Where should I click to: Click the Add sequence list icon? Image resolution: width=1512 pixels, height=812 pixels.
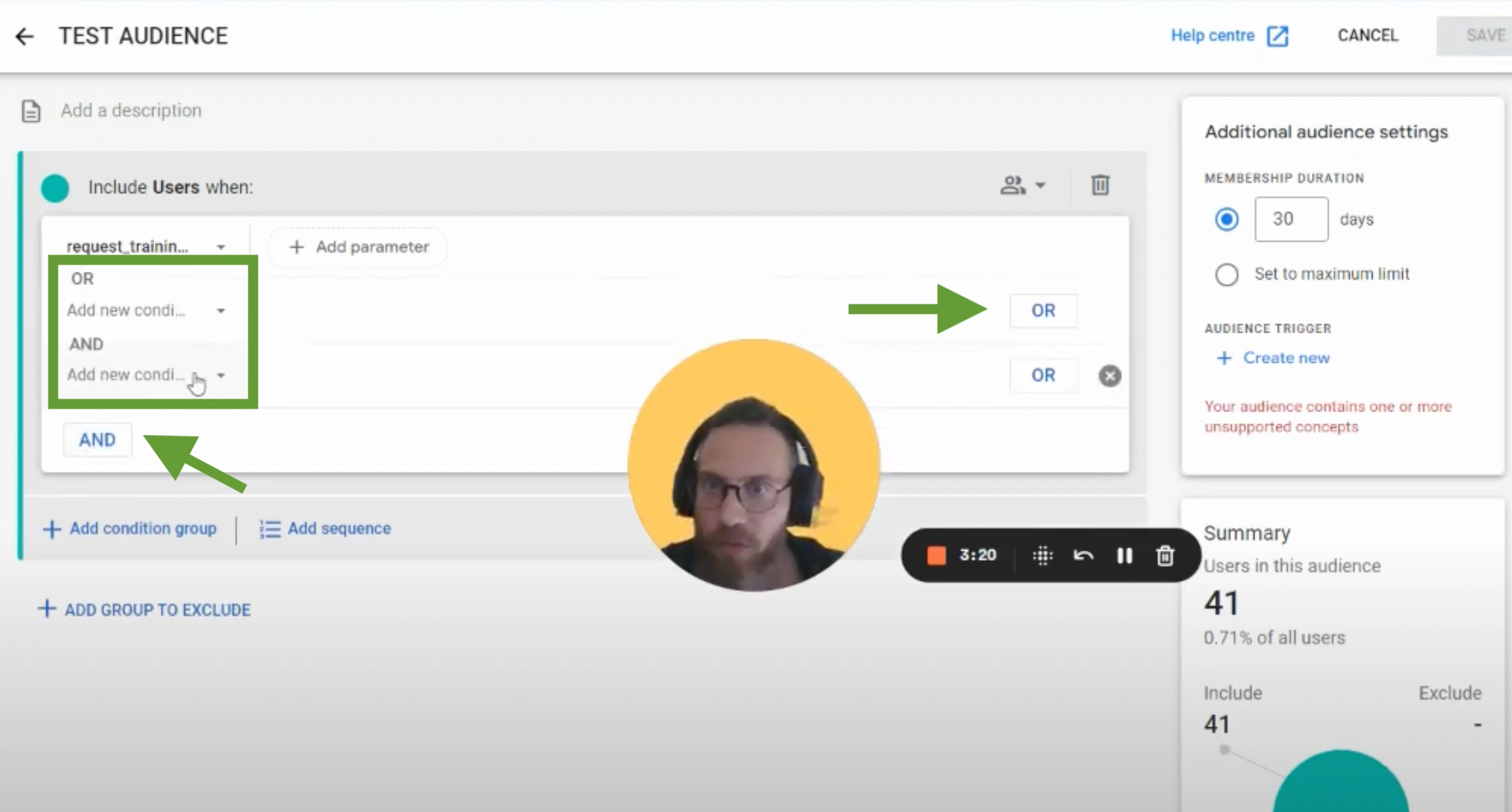click(269, 529)
